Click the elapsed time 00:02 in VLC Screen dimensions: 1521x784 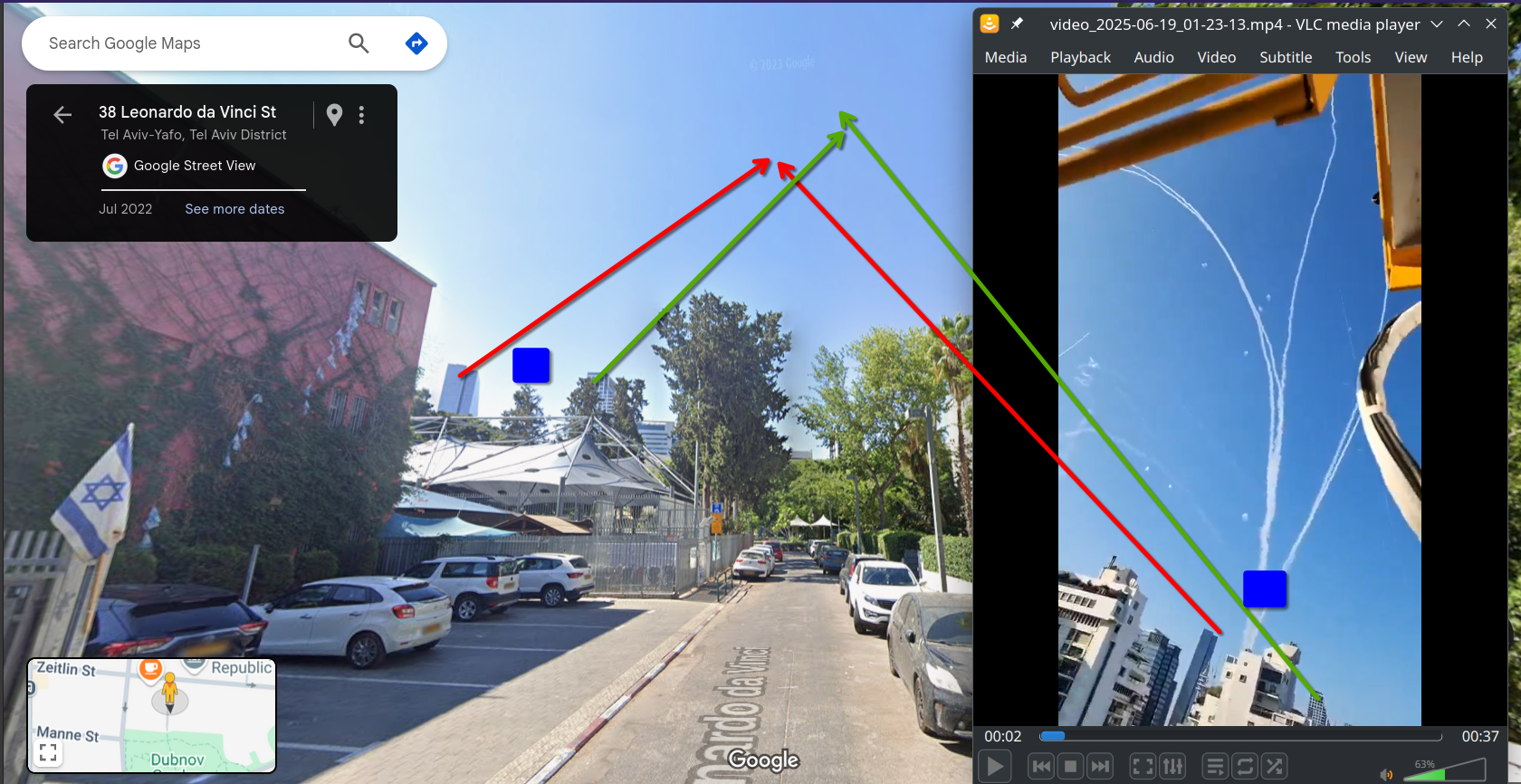[x=1003, y=737]
